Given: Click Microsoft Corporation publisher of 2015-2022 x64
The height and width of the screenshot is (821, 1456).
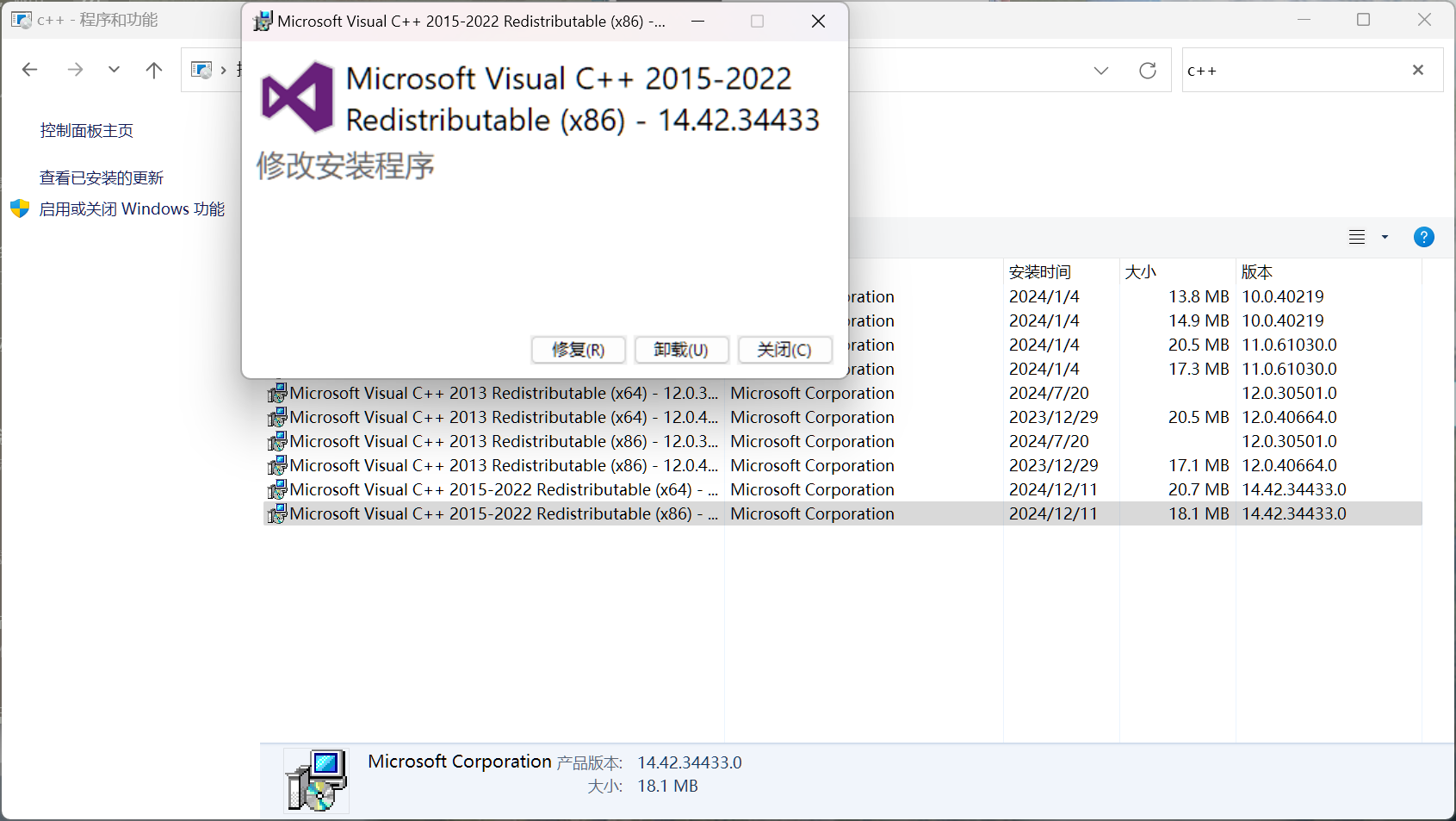Looking at the screenshot, I should [x=812, y=489].
